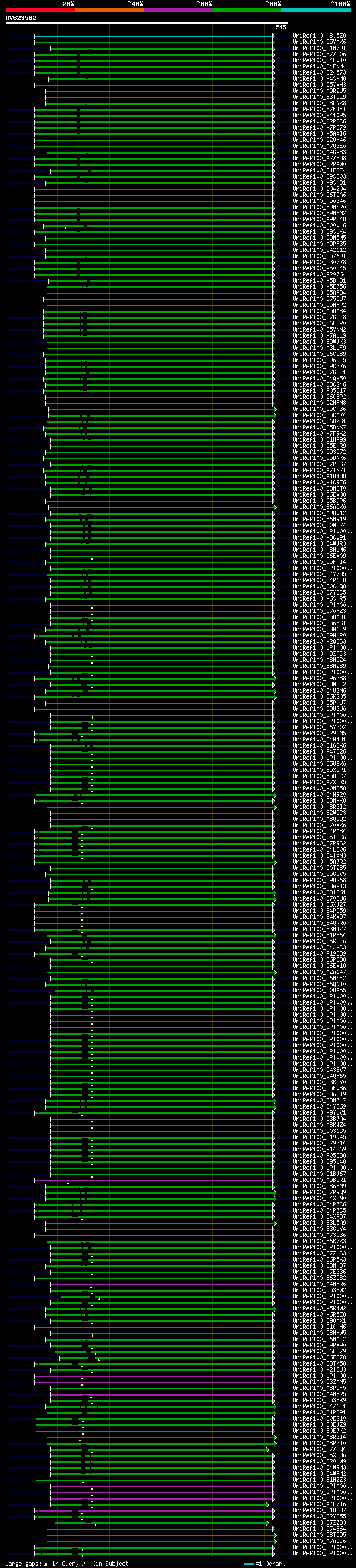Select UniRef100_B9HSR0 label
This screenshot has height=1568, width=356.
[319, 207]
